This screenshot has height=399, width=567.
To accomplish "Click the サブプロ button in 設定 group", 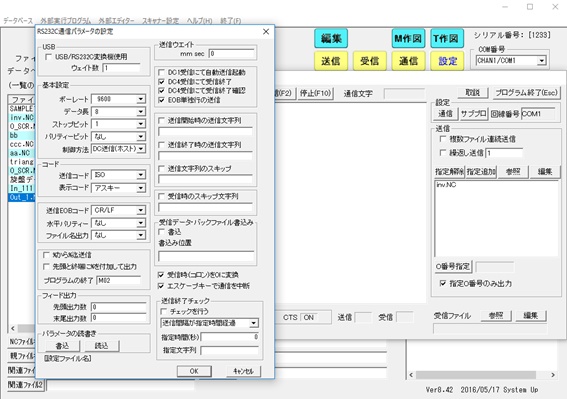I will point(473,114).
